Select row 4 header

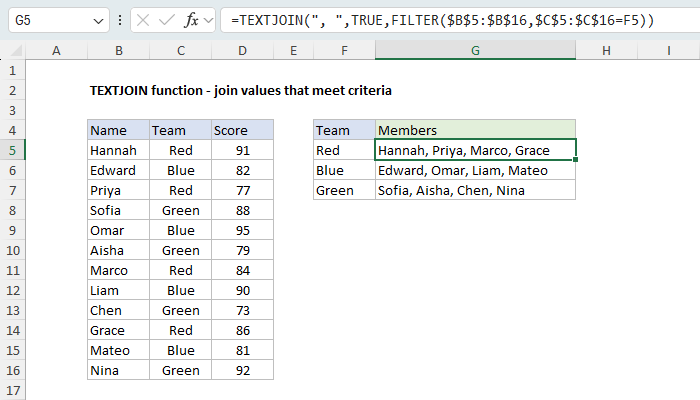pyautogui.click(x=12, y=130)
